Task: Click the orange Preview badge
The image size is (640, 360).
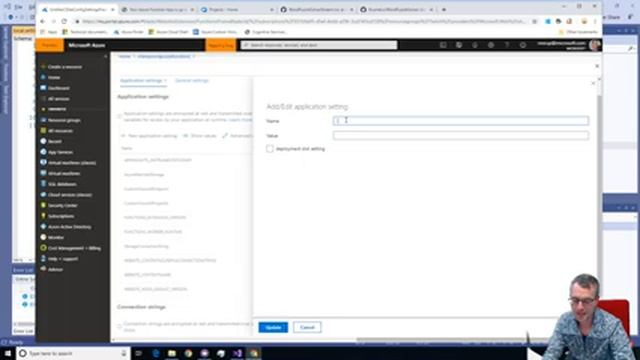Action: [49, 45]
